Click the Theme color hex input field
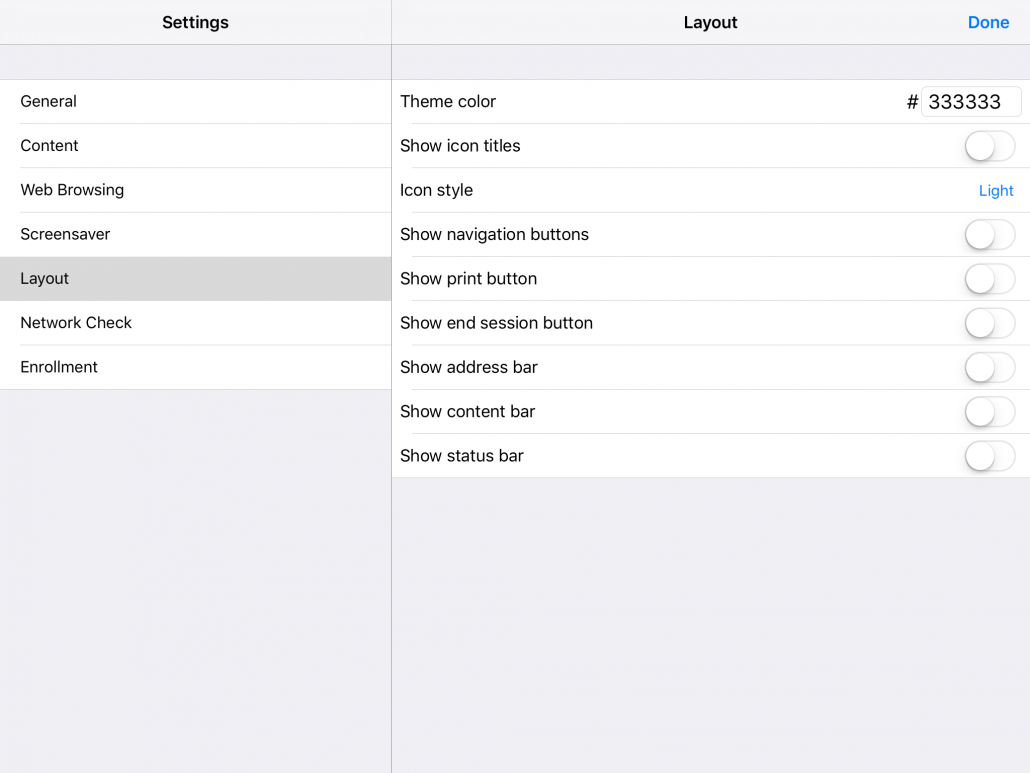Screen dimensions: 1030x773 point(971,102)
